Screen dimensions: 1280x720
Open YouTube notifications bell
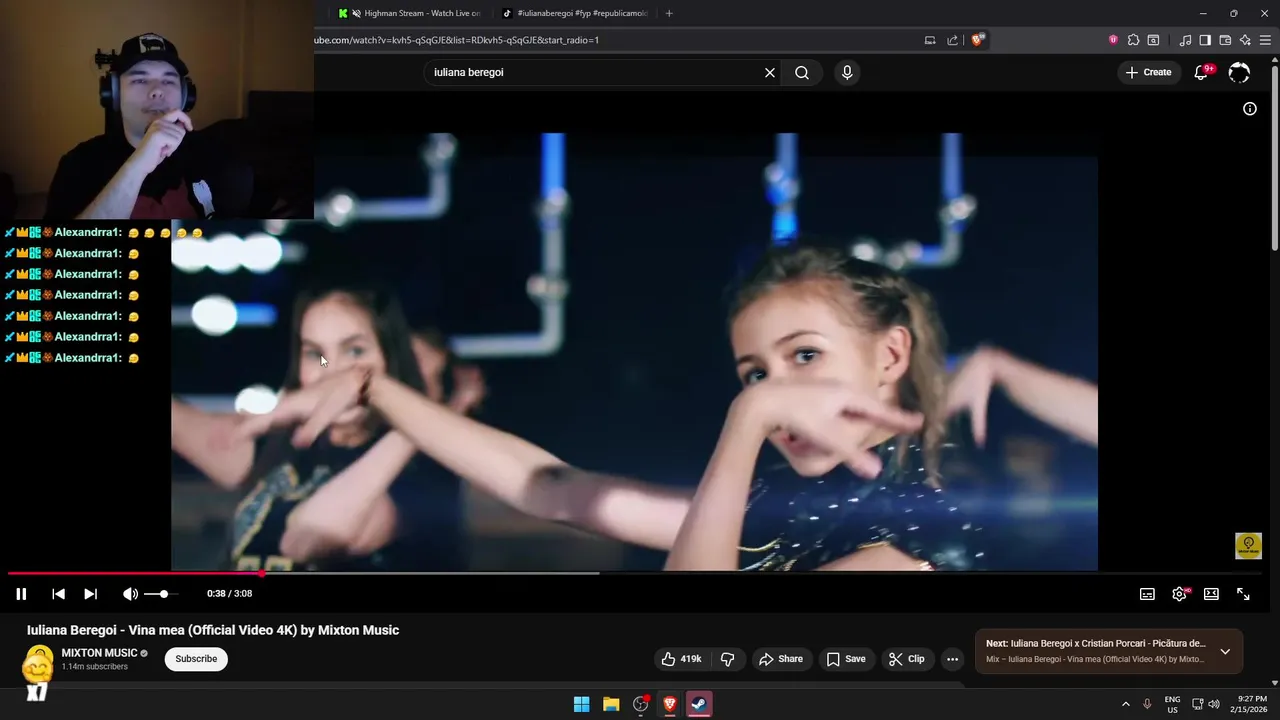pos(1201,72)
